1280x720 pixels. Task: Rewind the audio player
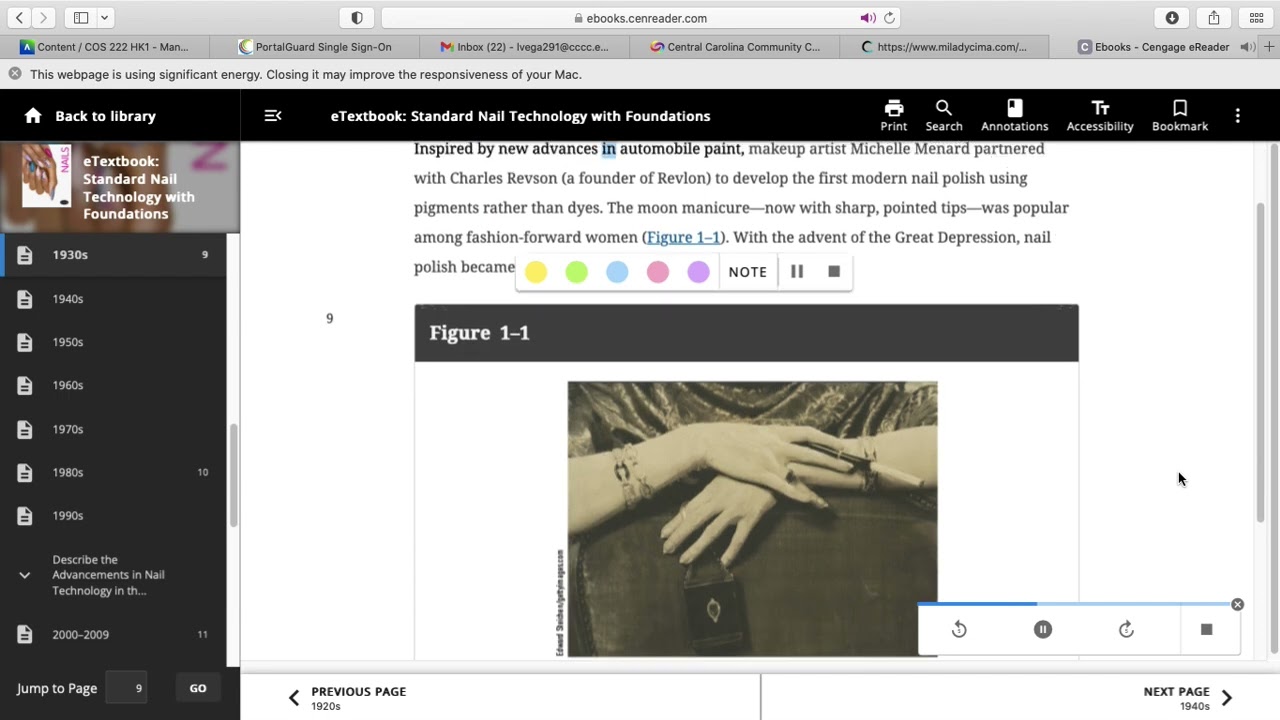[x=959, y=629]
